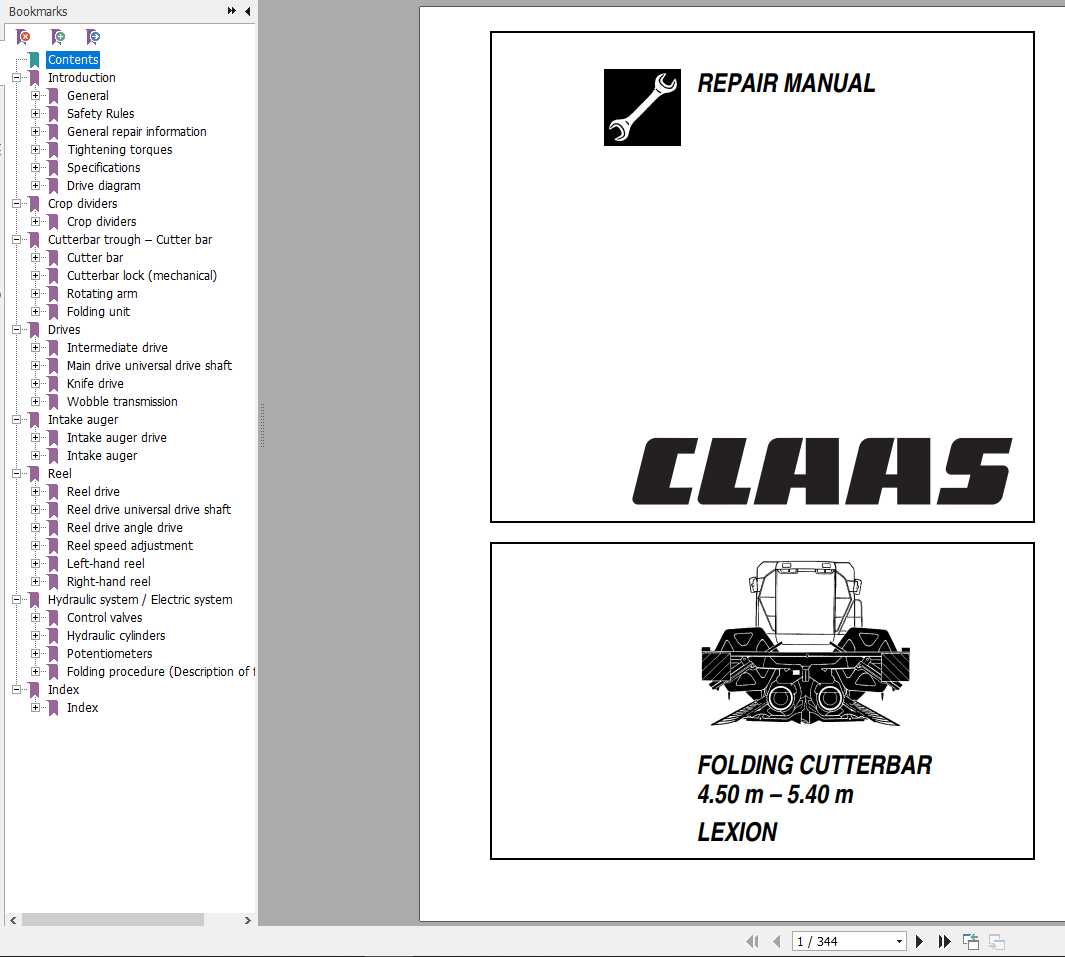This screenshot has height=957, width=1065.
Task: Open the Left-hand reel bookmark
Action: pyautogui.click(x=106, y=564)
